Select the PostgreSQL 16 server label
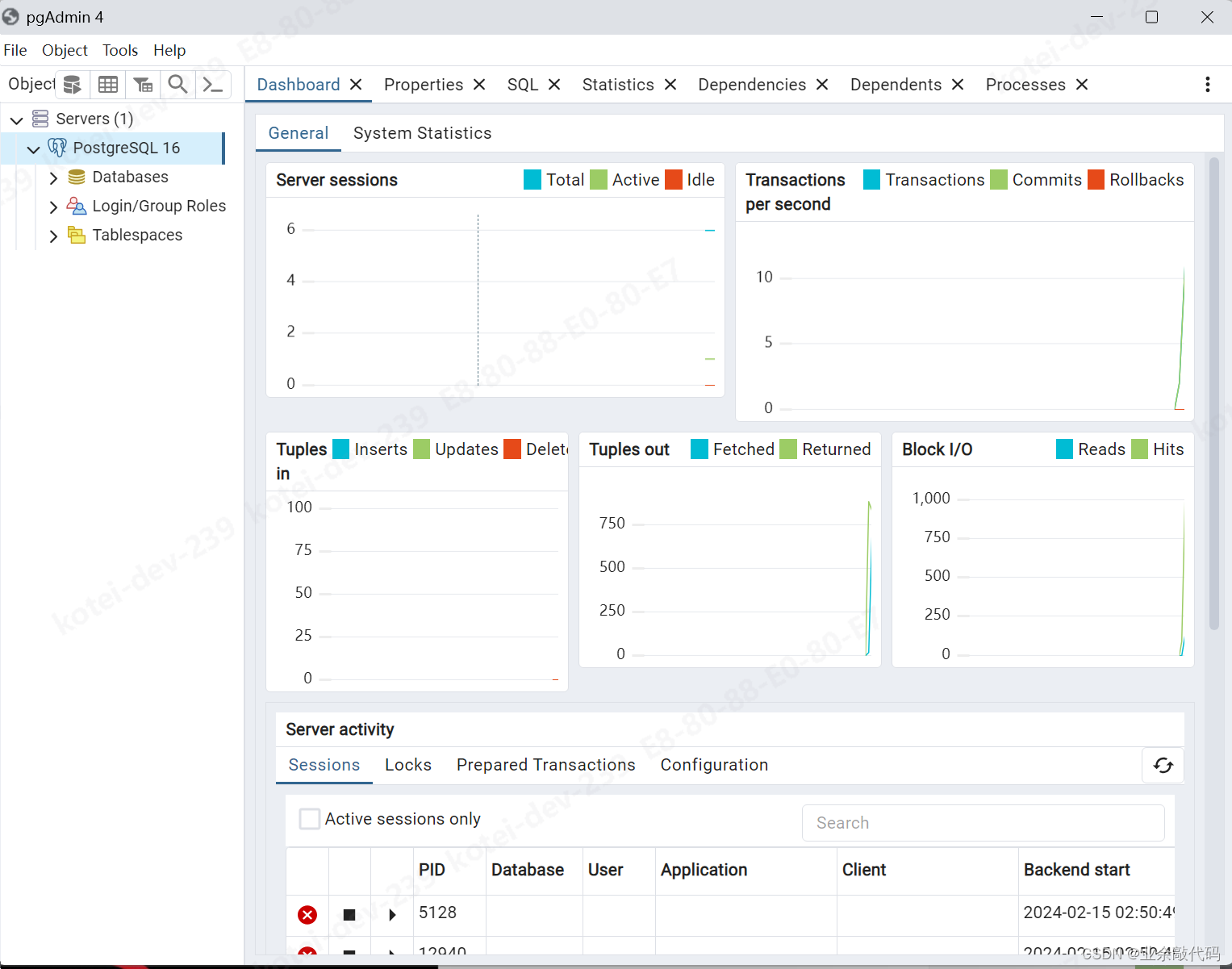1232x969 pixels. (127, 148)
